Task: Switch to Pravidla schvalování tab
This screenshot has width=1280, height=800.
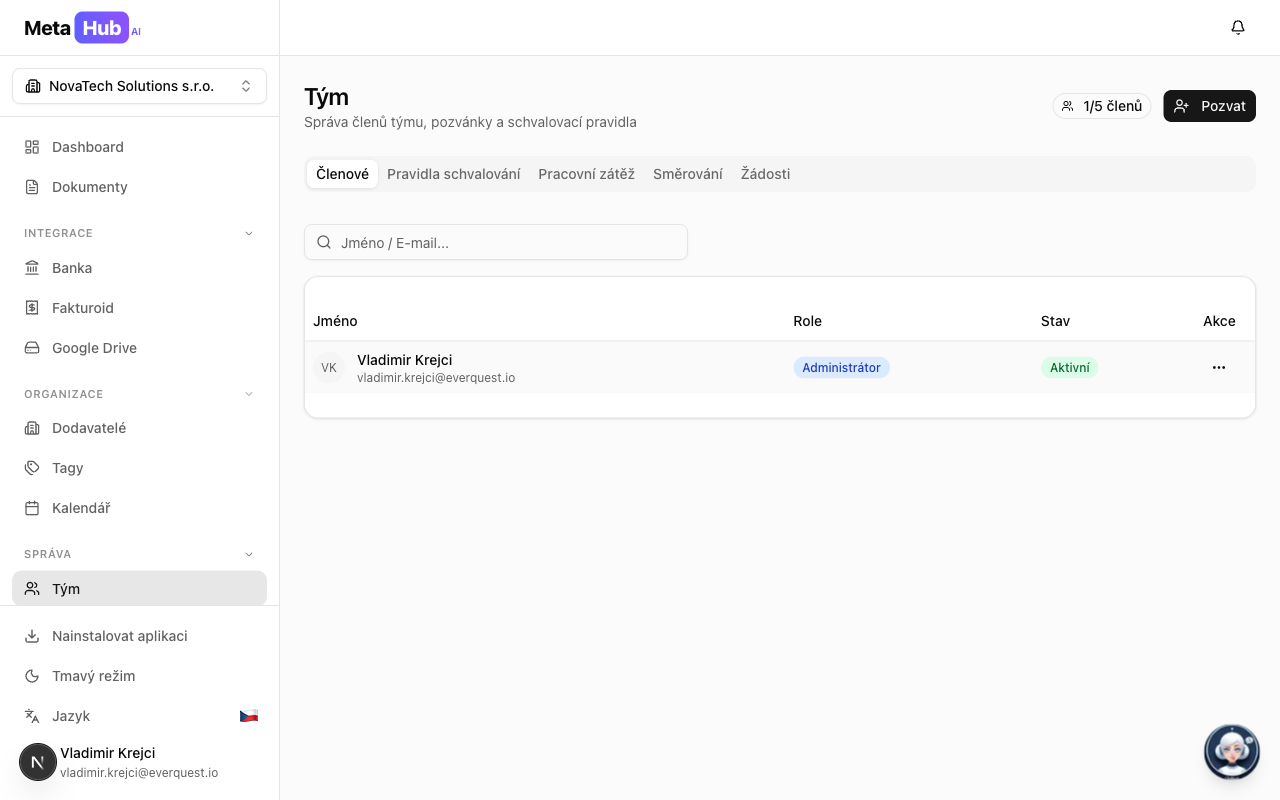Action: pyautogui.click(x=453, y=174)
